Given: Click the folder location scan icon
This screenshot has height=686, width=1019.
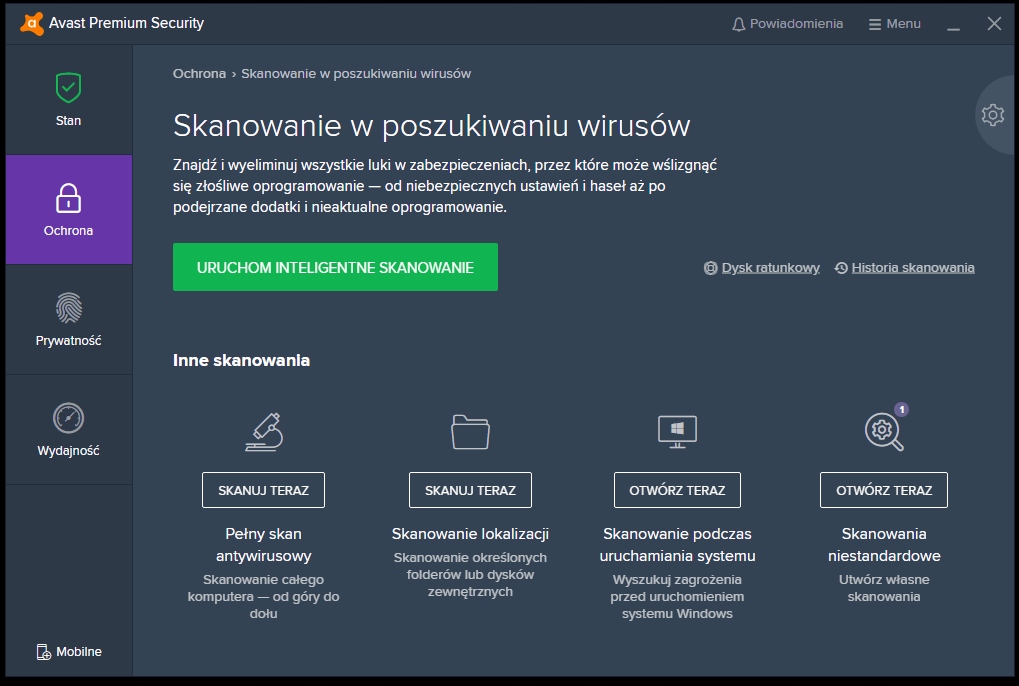Looking at the screenshot, I should pyautogui.click(x=470, y=432).
